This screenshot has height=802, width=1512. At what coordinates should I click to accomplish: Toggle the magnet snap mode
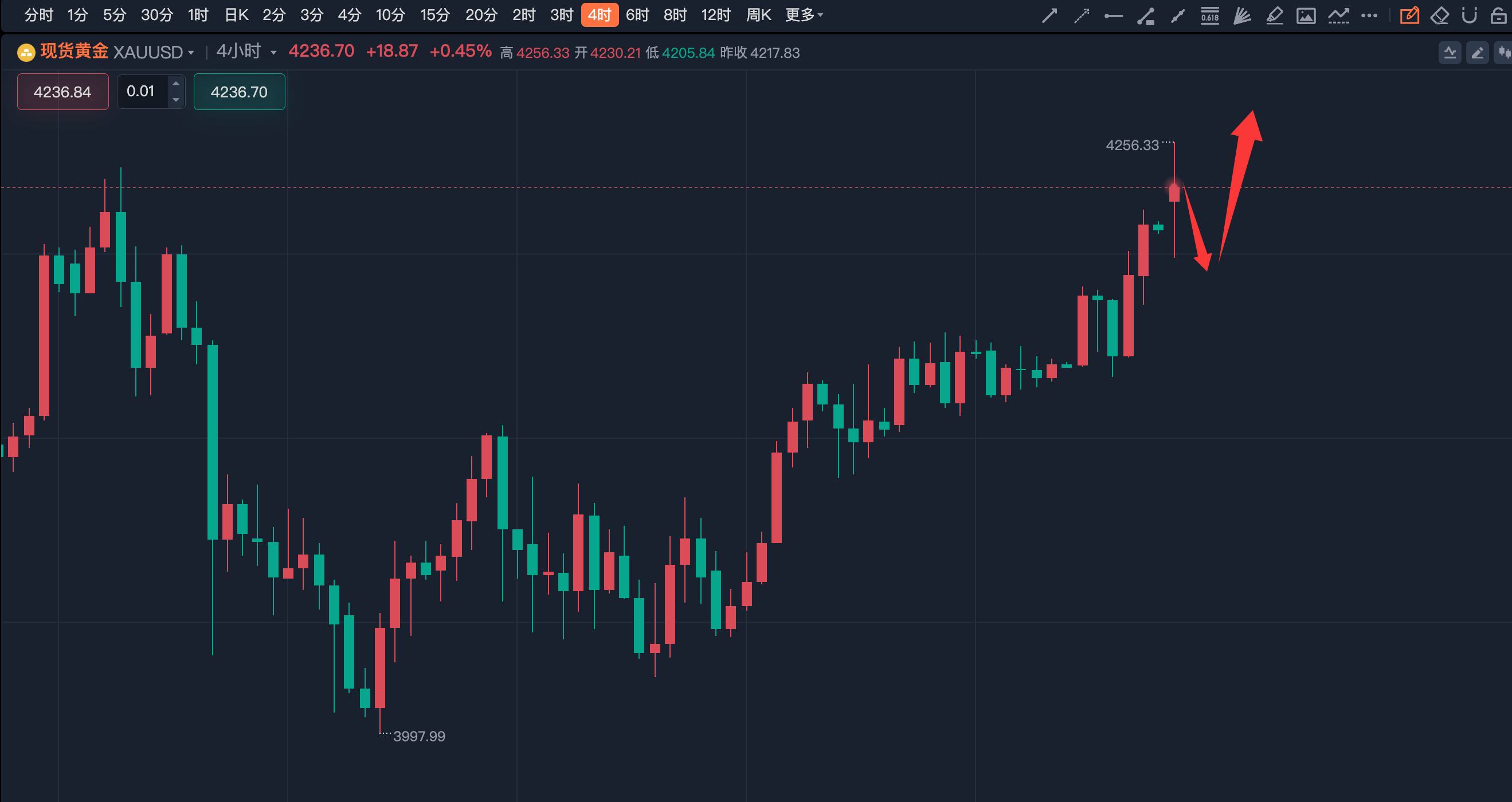(x=1469, y=15)
